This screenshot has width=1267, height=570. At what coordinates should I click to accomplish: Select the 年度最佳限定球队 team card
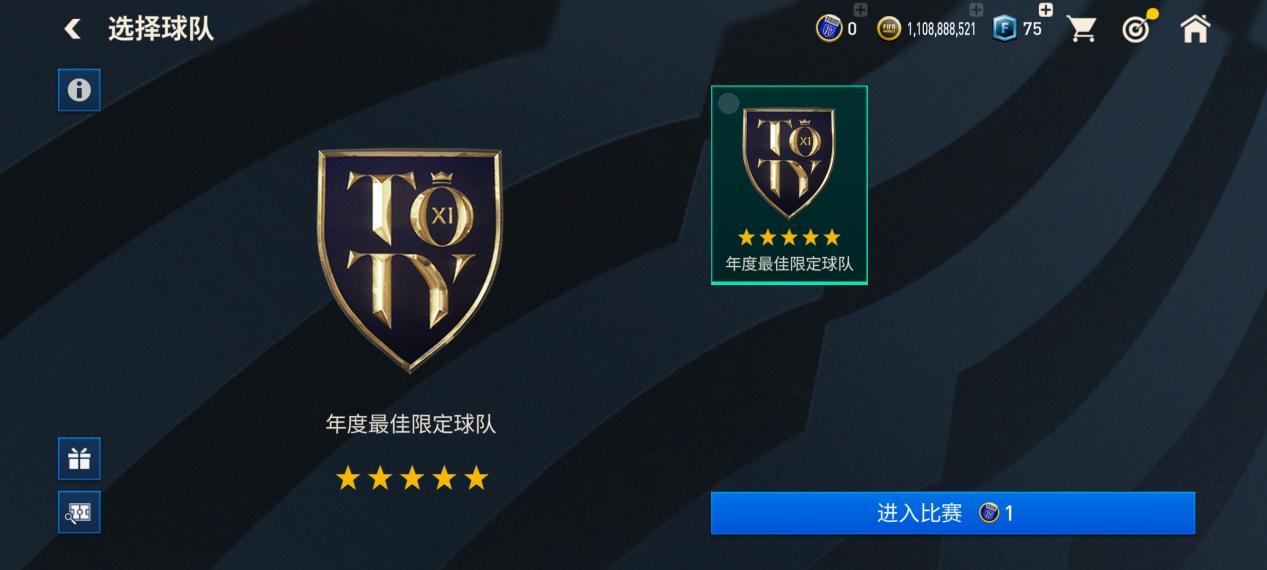pyautogui.click(x=789, y=185)
